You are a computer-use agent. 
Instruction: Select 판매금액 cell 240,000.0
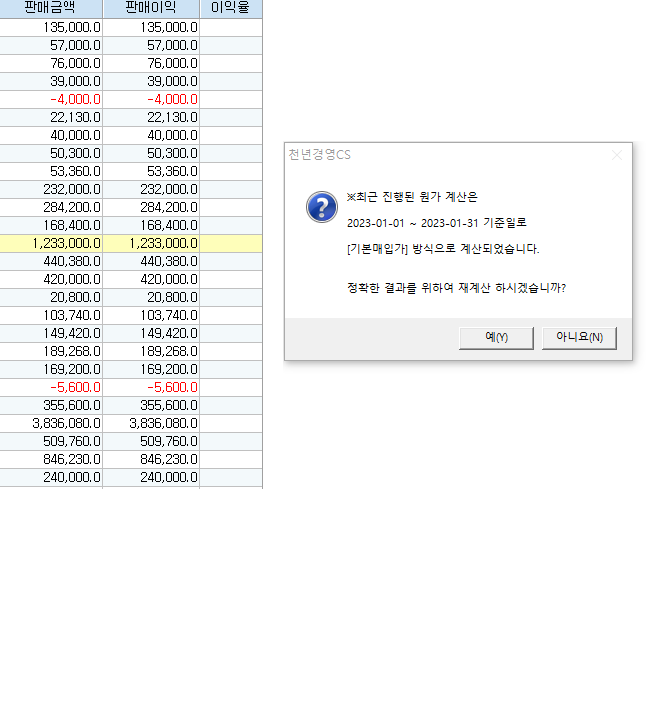[51, 477]
